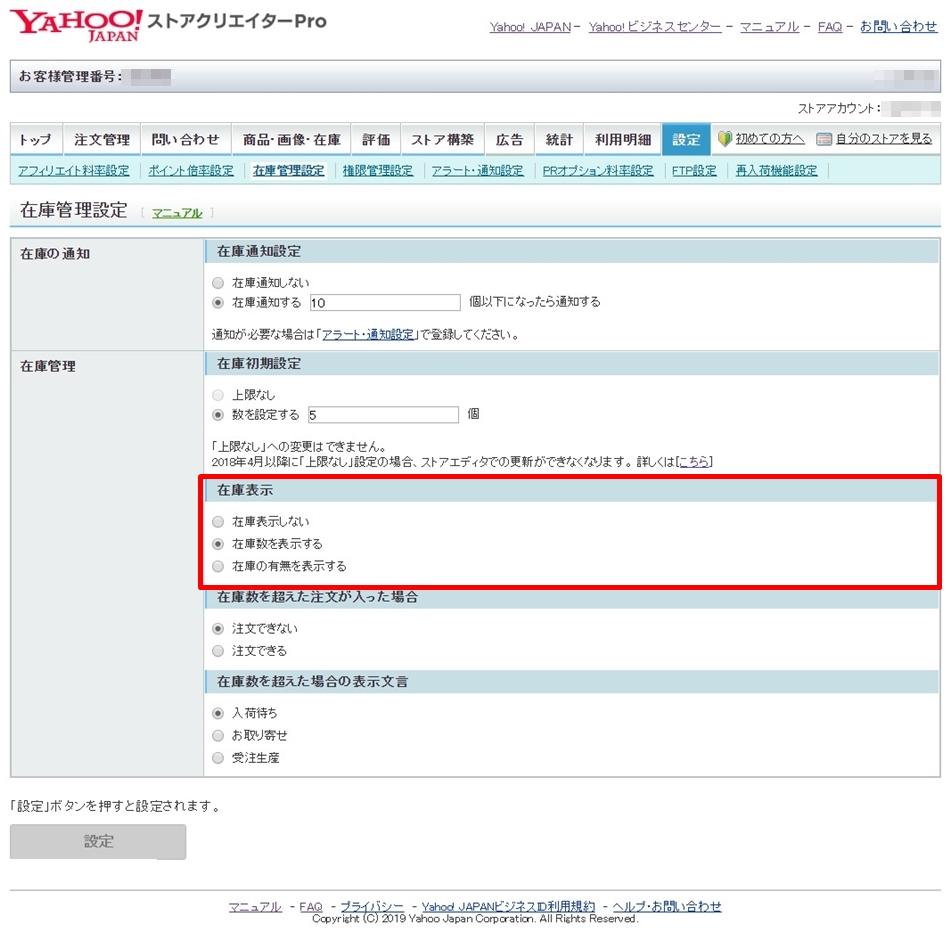This screenshot has width=950, height=932.
Task: Open footer Yahoo! JAPANビジネスID利用規約 link
Action: (508, 907)
